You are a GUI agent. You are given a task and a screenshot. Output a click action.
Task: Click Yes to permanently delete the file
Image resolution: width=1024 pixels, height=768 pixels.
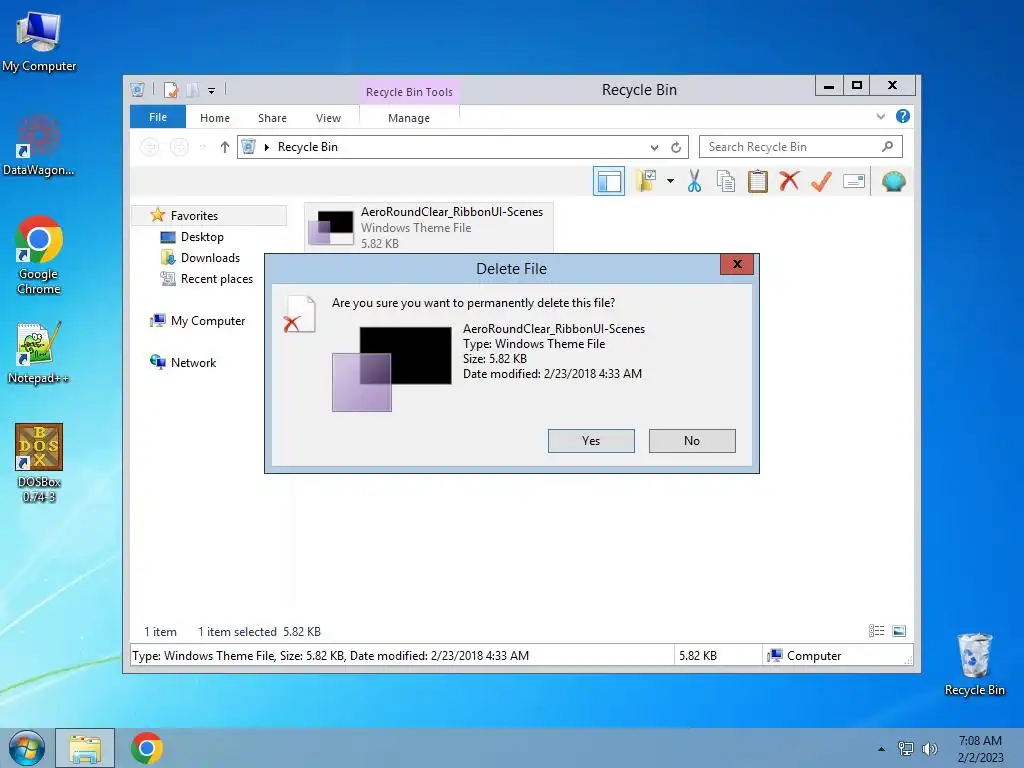click(591, 441)
